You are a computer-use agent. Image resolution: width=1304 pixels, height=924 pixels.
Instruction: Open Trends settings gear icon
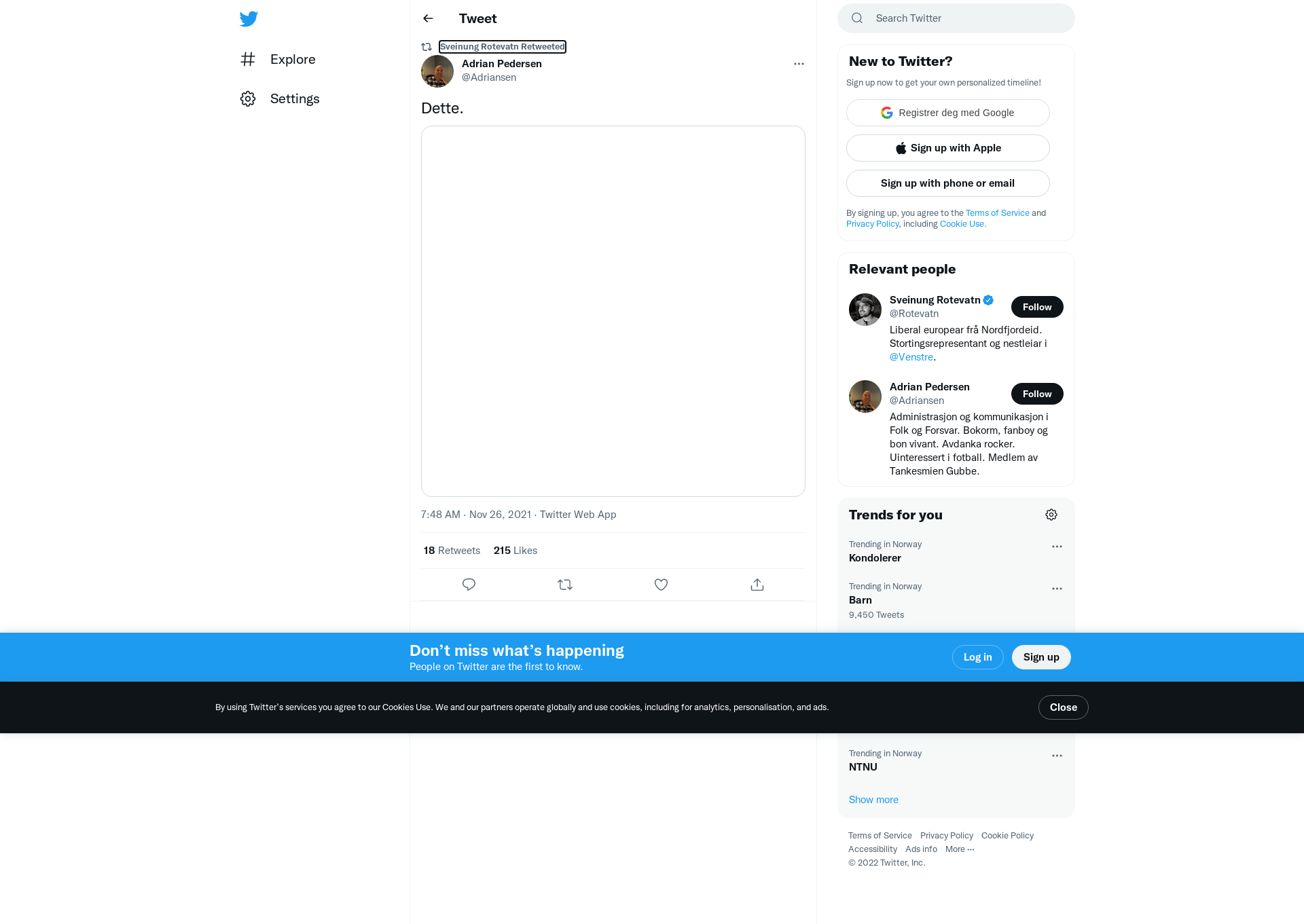1051,515
